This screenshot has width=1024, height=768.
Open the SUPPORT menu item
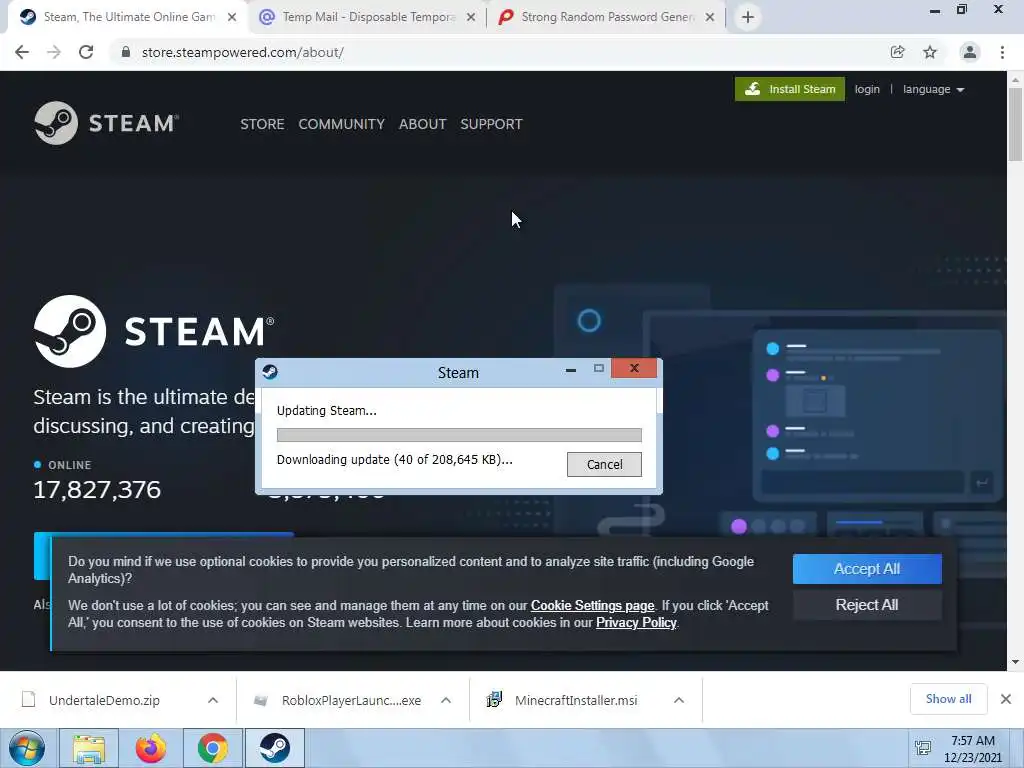[491, 124]
